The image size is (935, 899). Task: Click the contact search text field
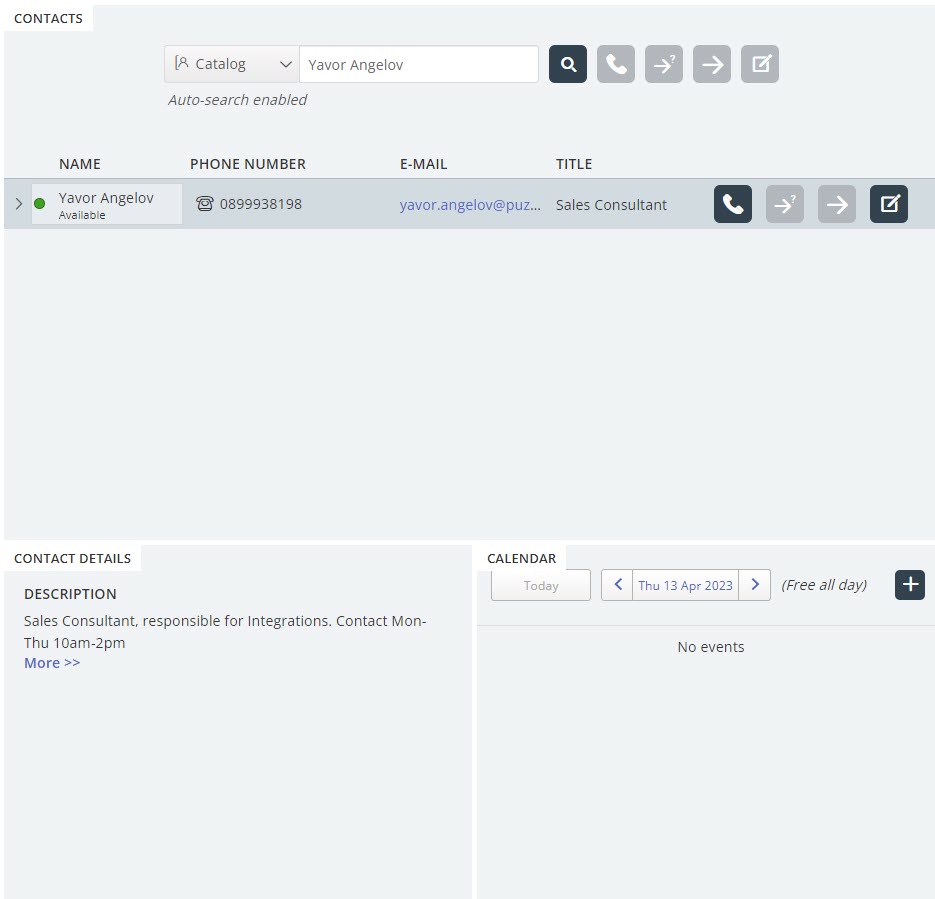coord(418,65)
